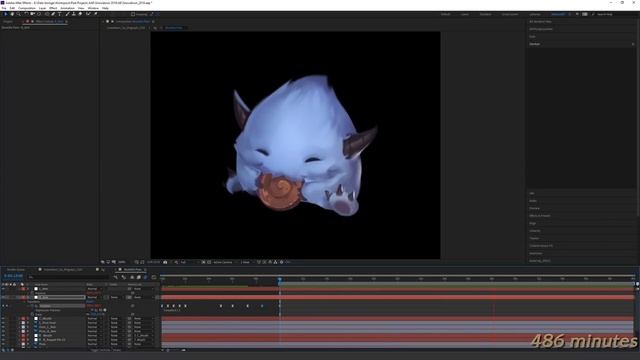Select the Pen tool
The image size is (640, 360).
(x=53, y=14)
